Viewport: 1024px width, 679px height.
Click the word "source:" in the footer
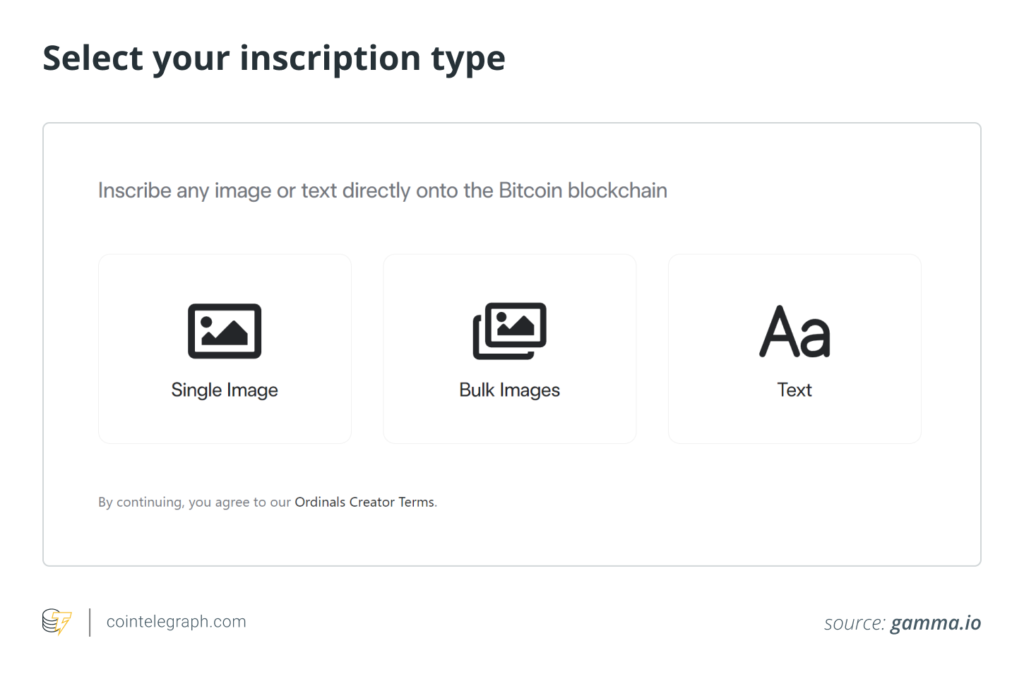click(854, 623)
